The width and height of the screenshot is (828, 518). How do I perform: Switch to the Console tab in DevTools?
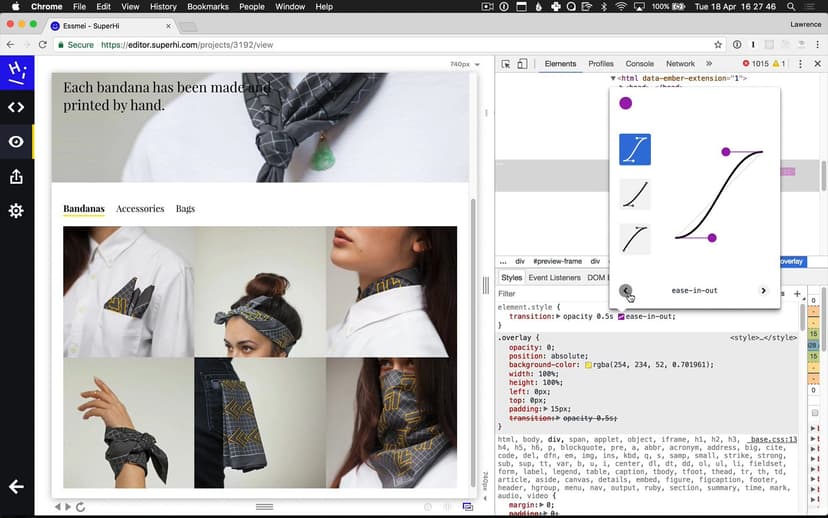point(639,64)
